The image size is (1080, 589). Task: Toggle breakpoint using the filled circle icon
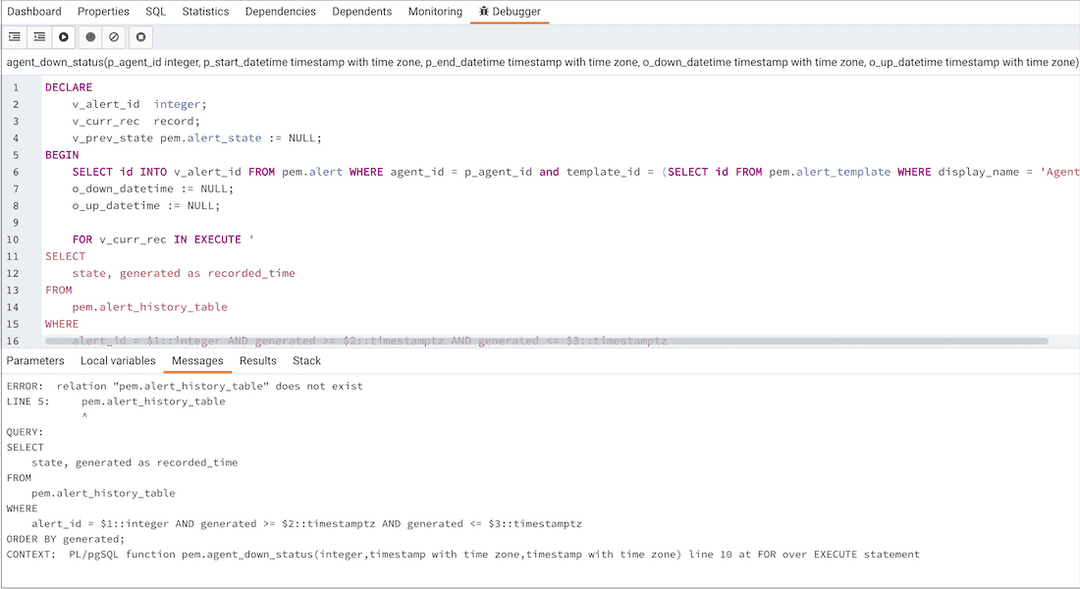[90, 37]
